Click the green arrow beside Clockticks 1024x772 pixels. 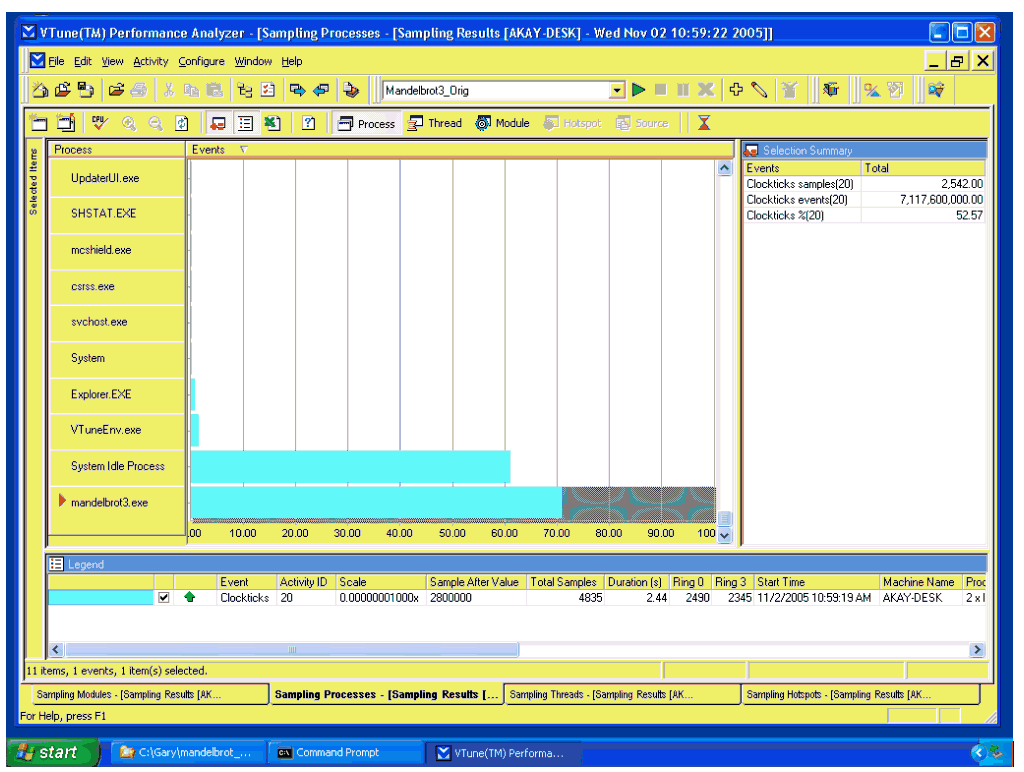[189, 598]
